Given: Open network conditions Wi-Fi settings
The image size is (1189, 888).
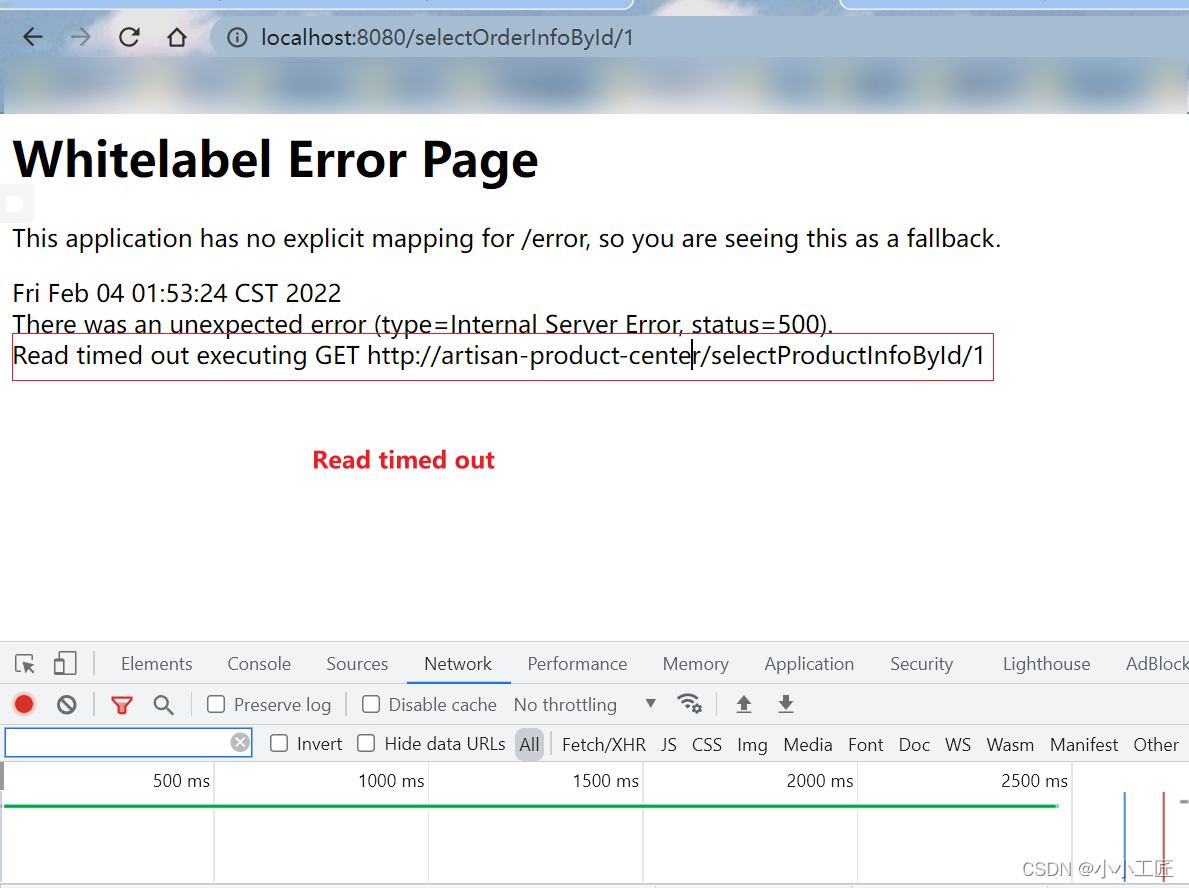Looking at the screenshot, I should tap(689, 704).
